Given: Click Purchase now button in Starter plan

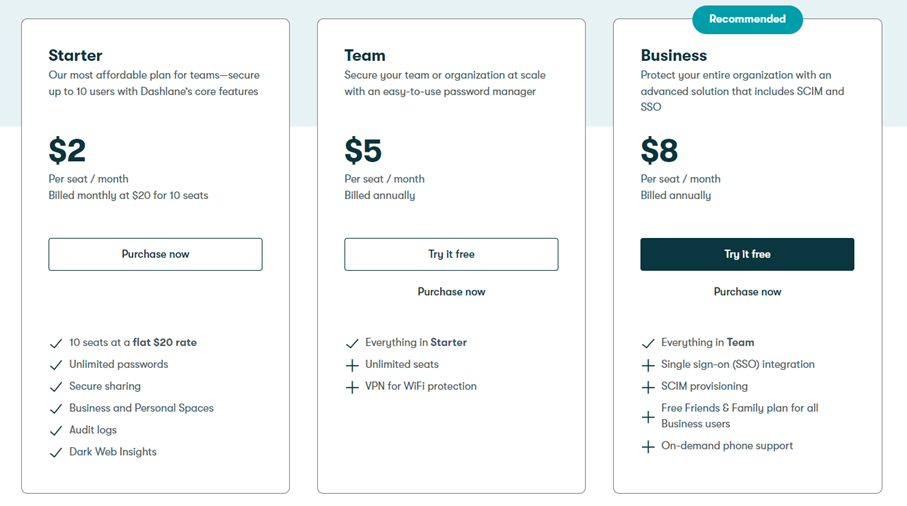Looking at the screenshot, I should pyautogui.click(x=155, y=254).
